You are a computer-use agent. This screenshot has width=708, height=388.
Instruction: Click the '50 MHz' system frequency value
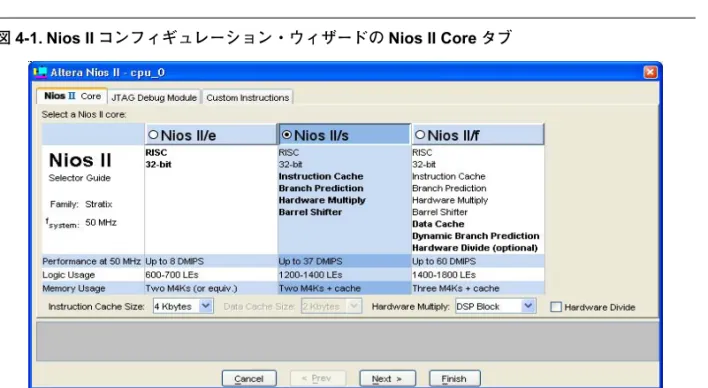[101, 222]
